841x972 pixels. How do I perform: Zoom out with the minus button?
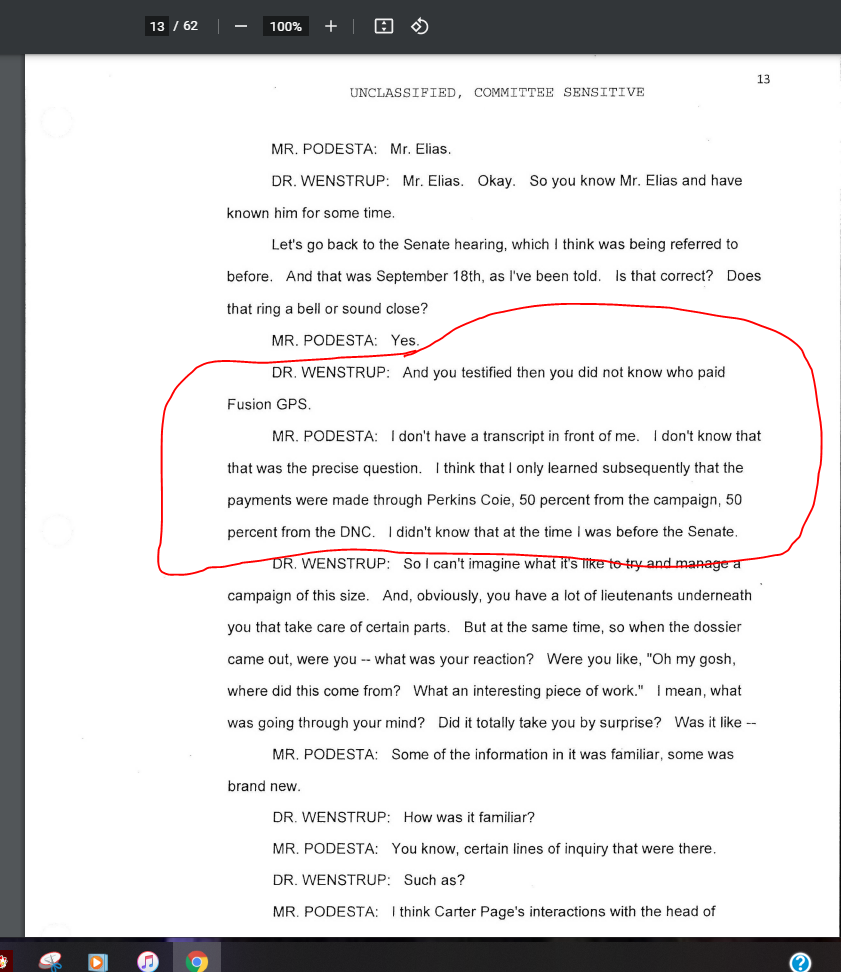[241, 26]
